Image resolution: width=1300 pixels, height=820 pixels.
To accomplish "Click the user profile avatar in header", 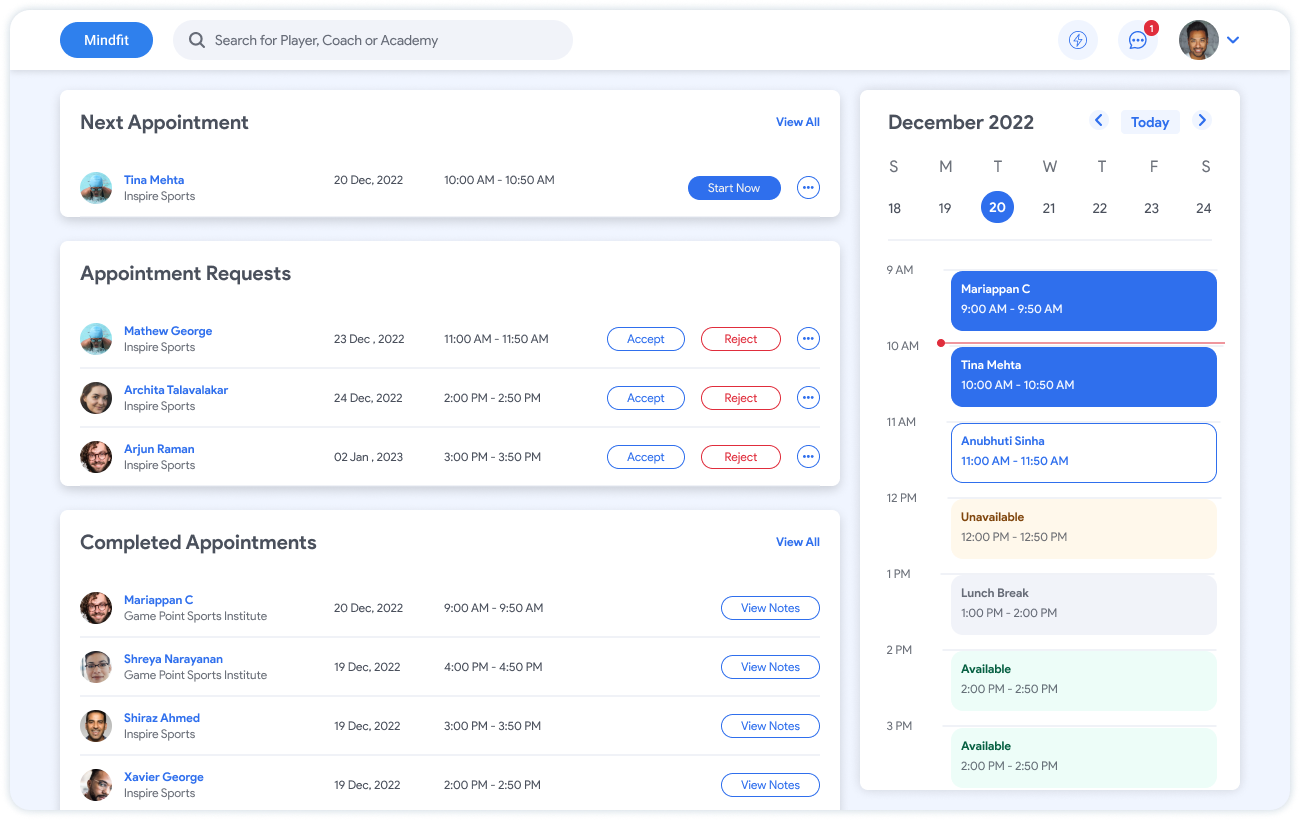I will pos(1199,40).
